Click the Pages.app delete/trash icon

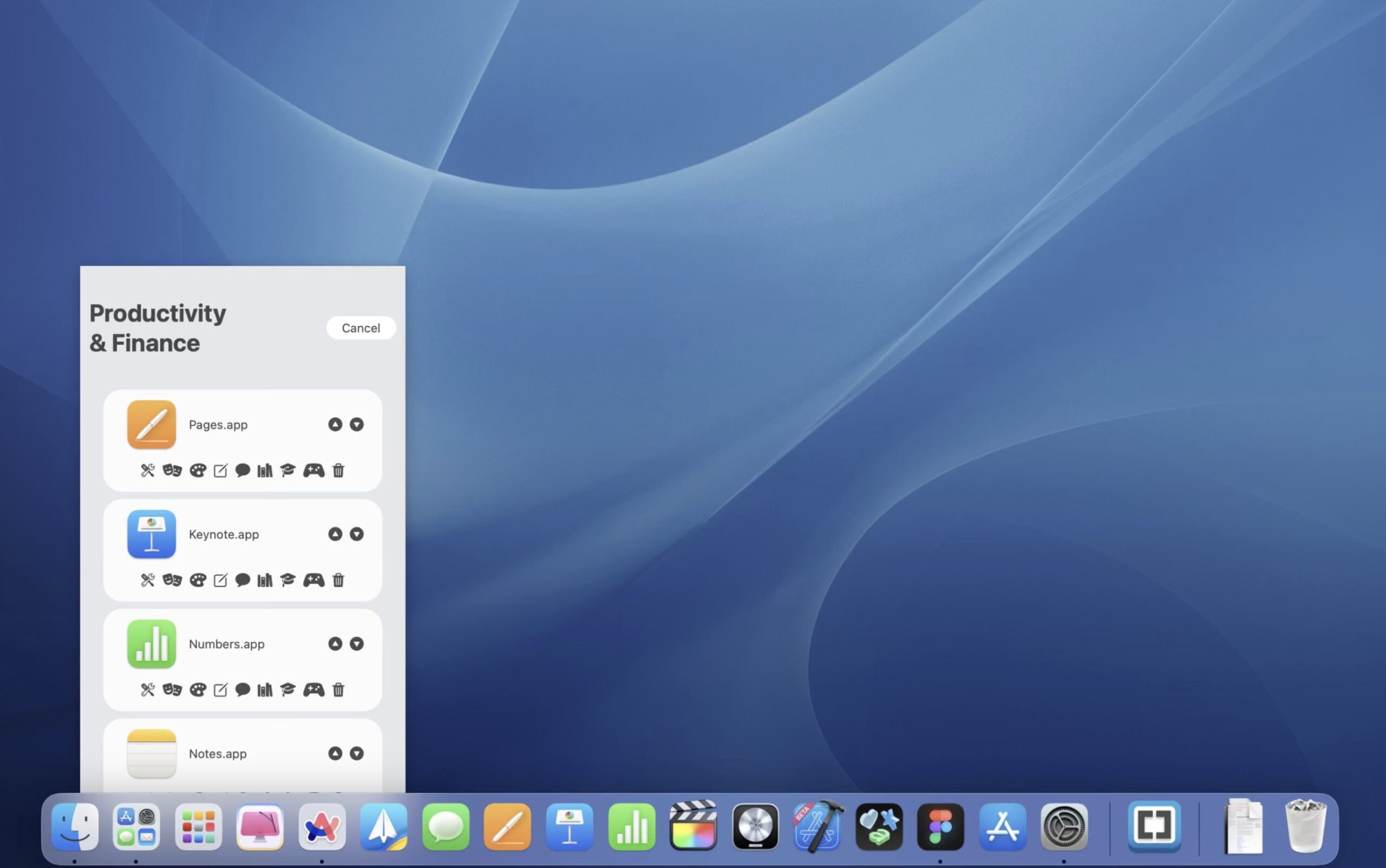337,470
